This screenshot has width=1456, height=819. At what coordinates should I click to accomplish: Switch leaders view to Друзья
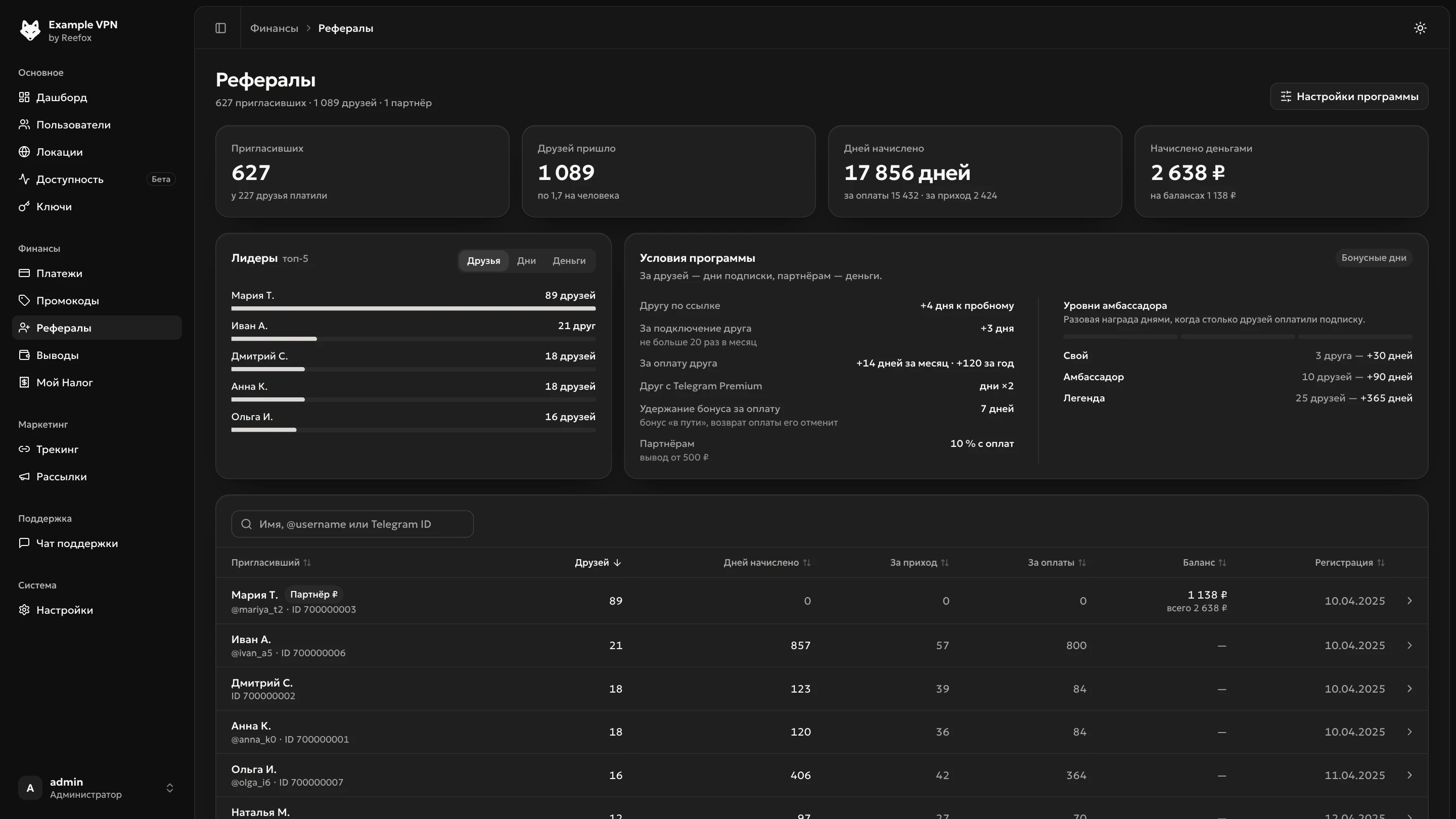tap(483, 260)
